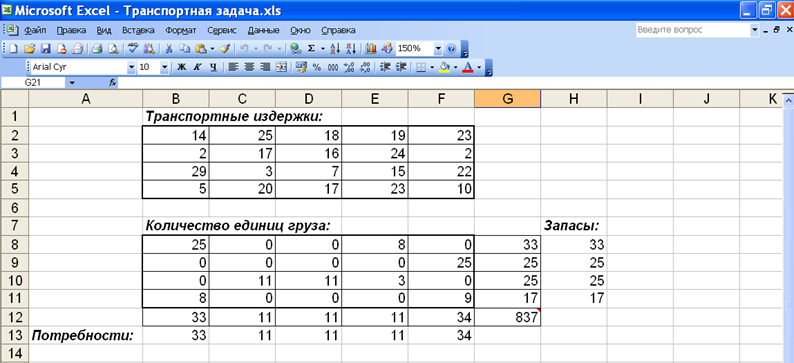Image resolution: width=794 pixels, height=363 pixels.
Task: Select row 12 header
Action: (x=14, y=317)
